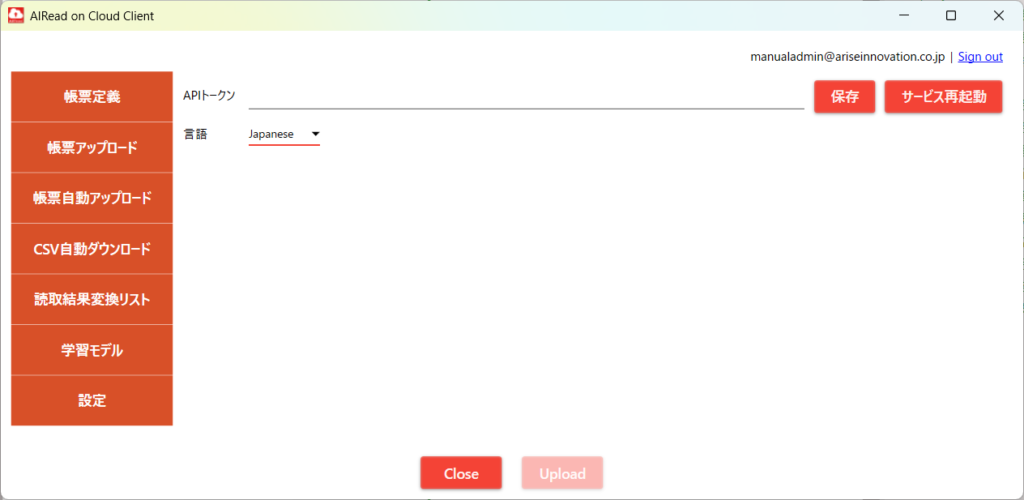
Task: Open the 帳票定義 menu section
Action: tap(92, 97)
